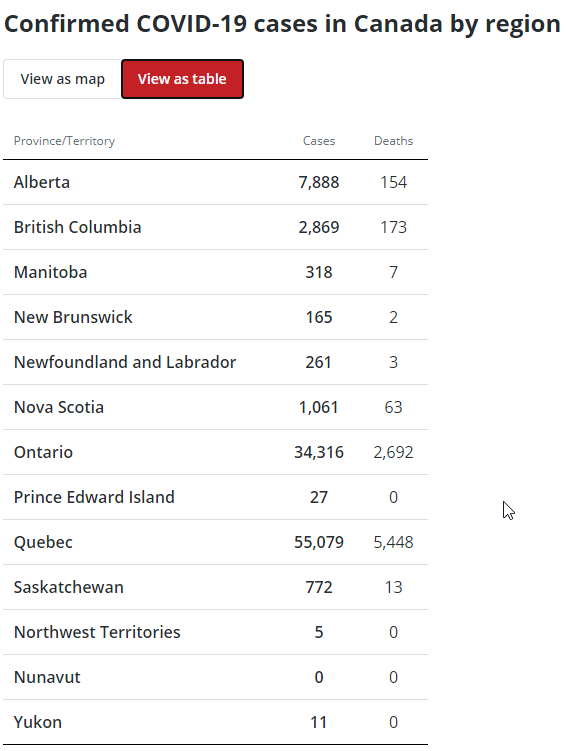Switch to View as map

coord(63,79)
